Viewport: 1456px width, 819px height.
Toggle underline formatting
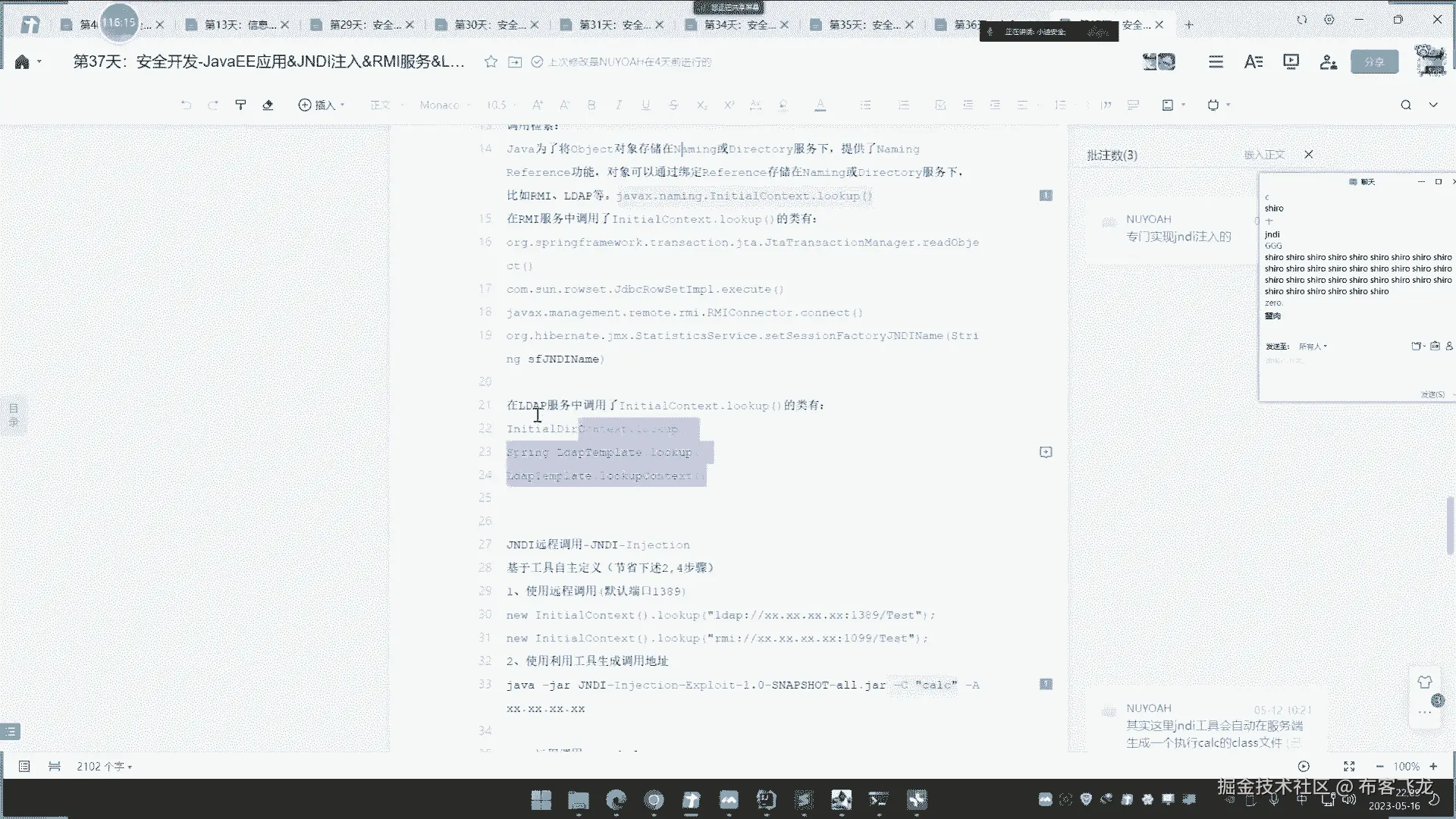point(645,105)
